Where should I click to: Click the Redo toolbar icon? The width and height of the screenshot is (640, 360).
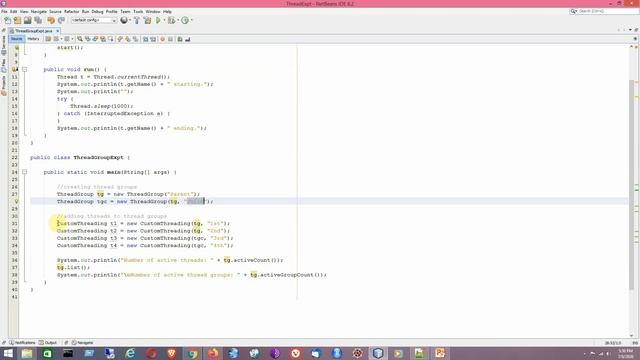point(61,20)
